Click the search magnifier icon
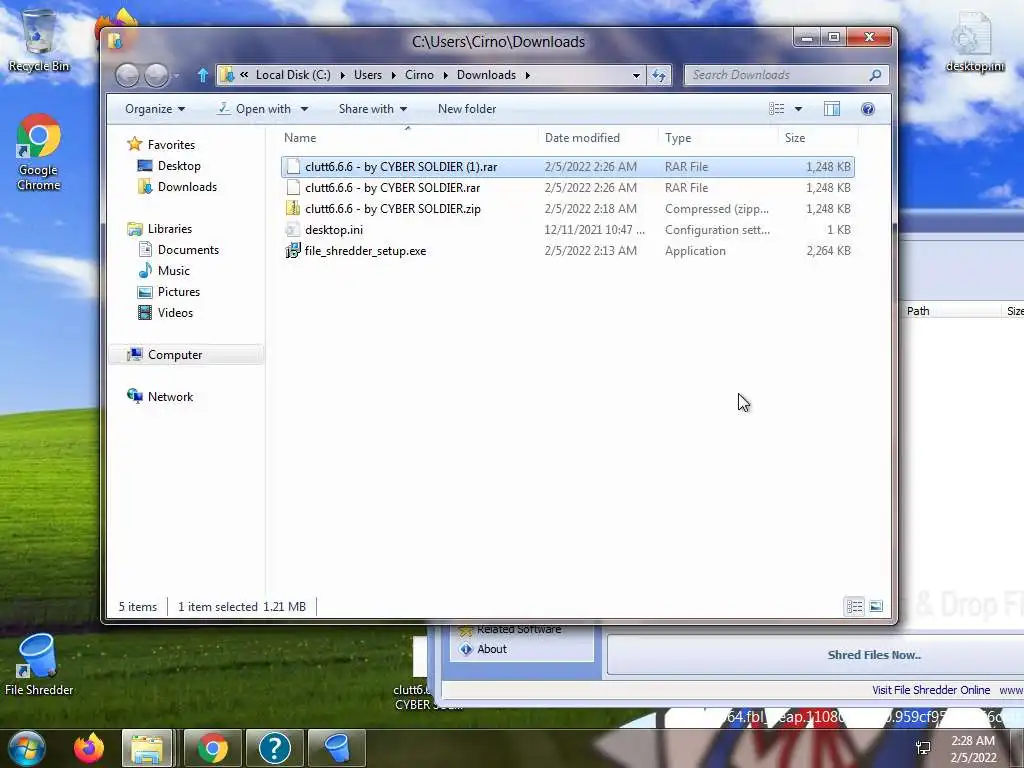This screenshot has width=1024, height=768. 875,75
